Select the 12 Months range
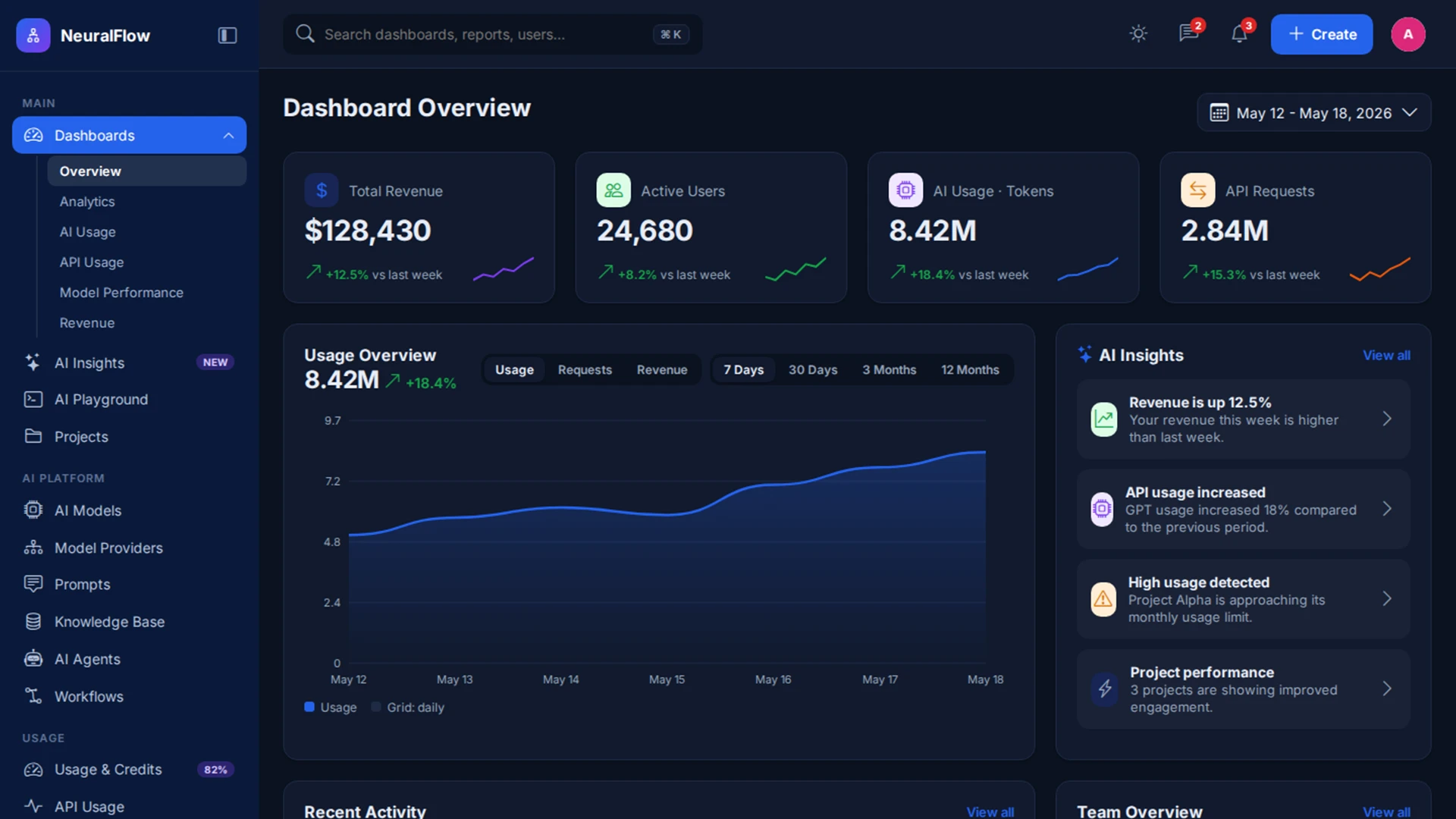The height and width of the screenshot is (819, 1456). click(x=970, y=370)
